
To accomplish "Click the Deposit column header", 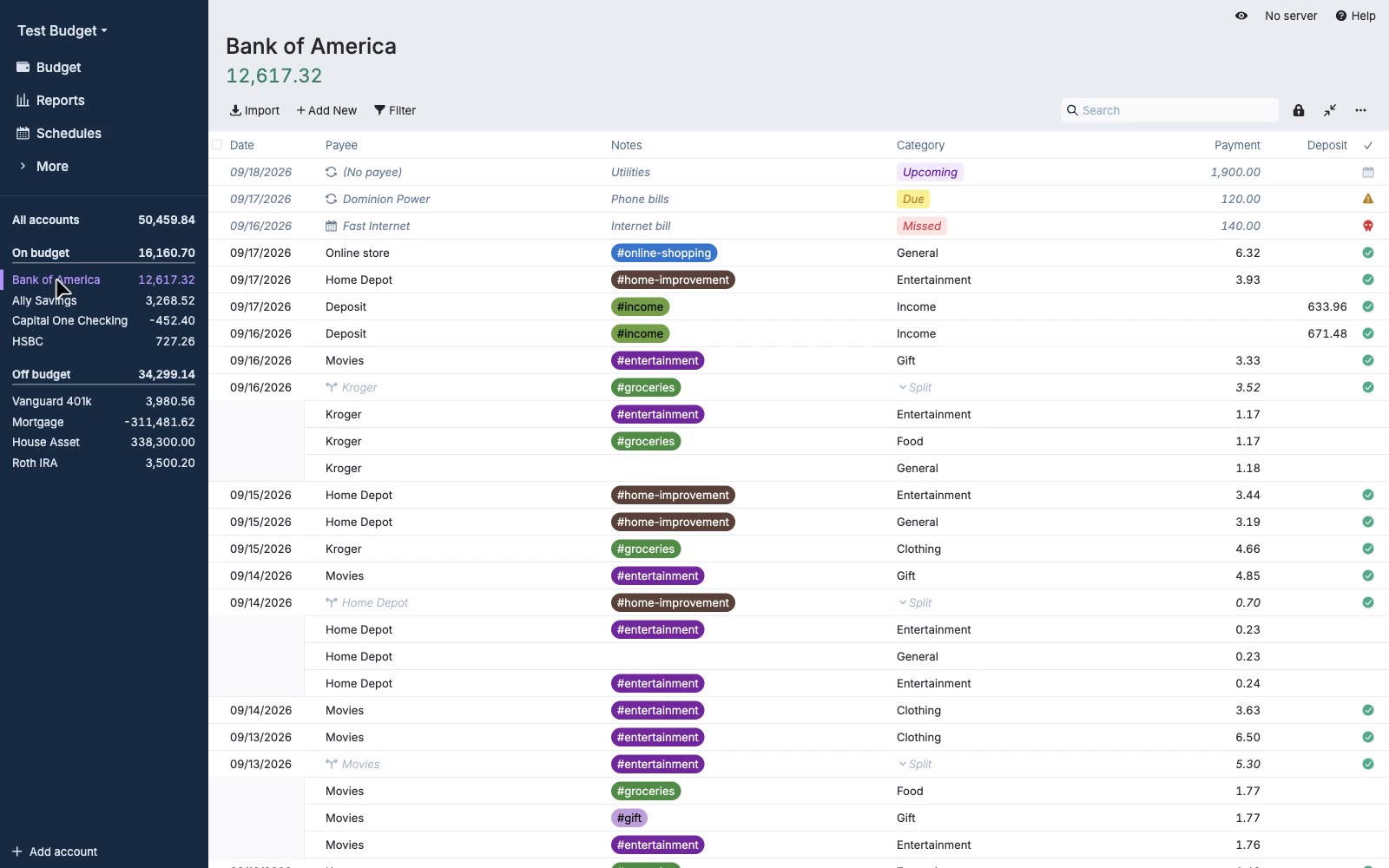I will (x=1326, y=145).
